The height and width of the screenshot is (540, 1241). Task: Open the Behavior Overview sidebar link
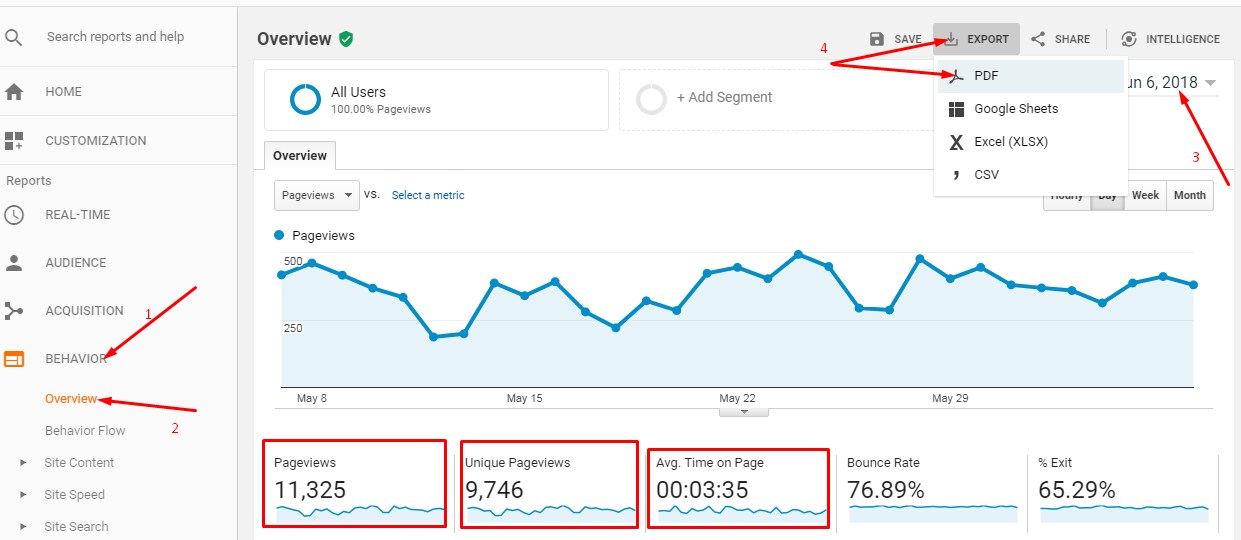(x=71, y=399)
